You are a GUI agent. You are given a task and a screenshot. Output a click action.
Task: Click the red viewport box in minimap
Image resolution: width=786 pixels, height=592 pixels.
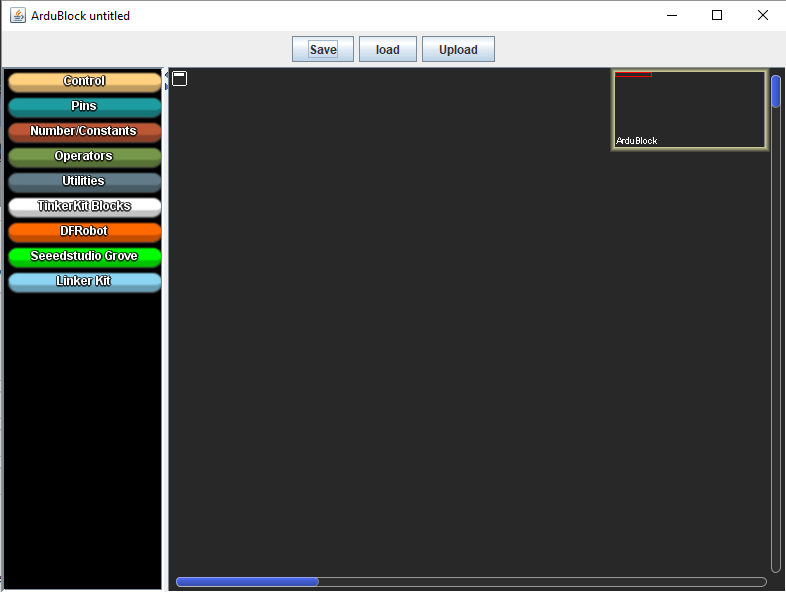pyautogui.click(x=633, y=75)
